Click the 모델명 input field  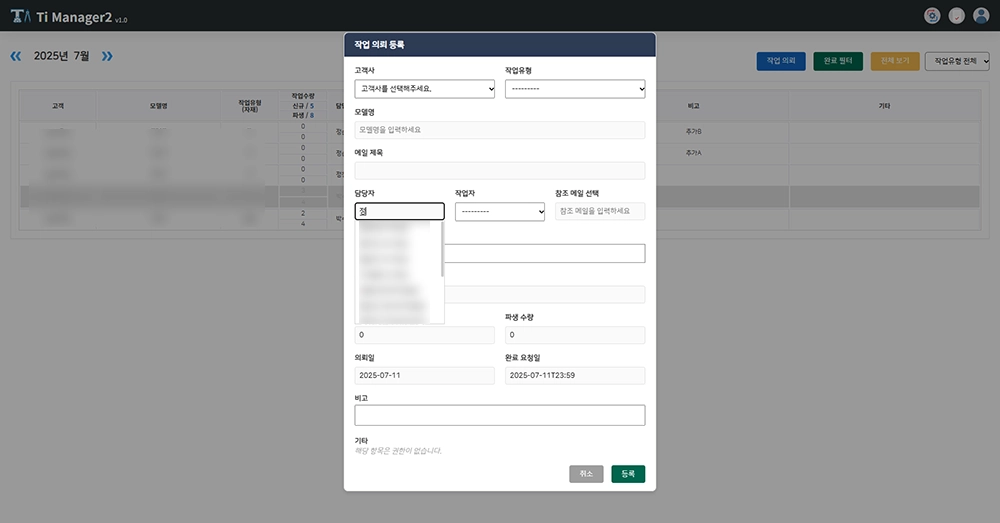(x=500, y=129)
